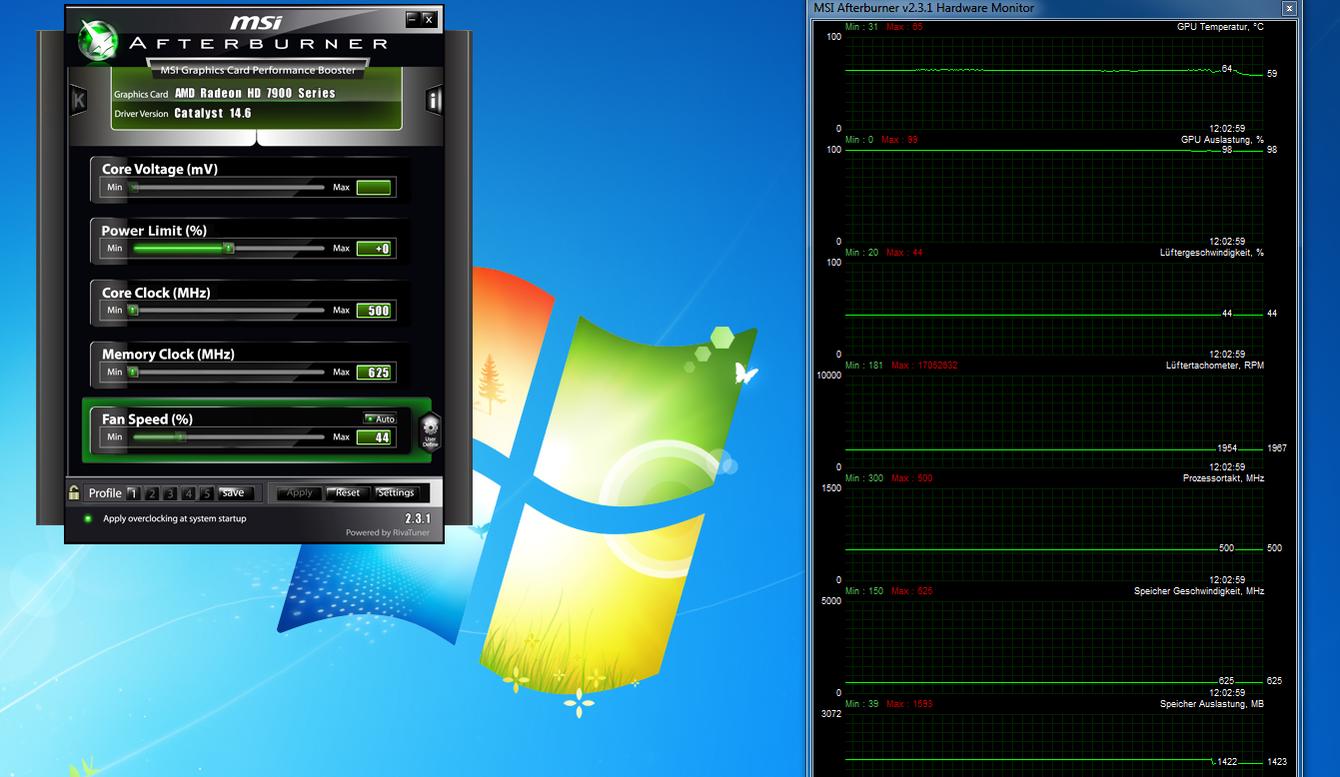Select profile slot 4
Viewport: 1340px width, 777px height.
(189, 493)
